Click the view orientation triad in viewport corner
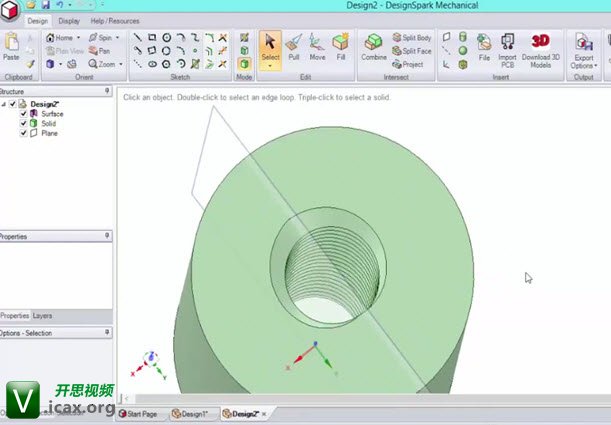This screenshot has height=425, width=611. pyautogui.click(x=151, y=359)
